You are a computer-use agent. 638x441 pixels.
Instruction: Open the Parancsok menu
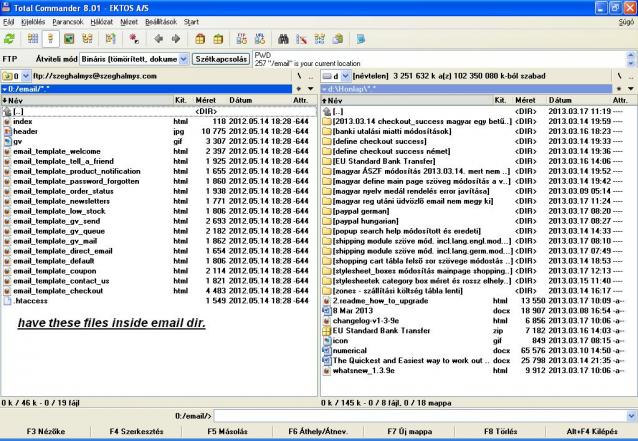pyautogui.click(x=68, y=22)
